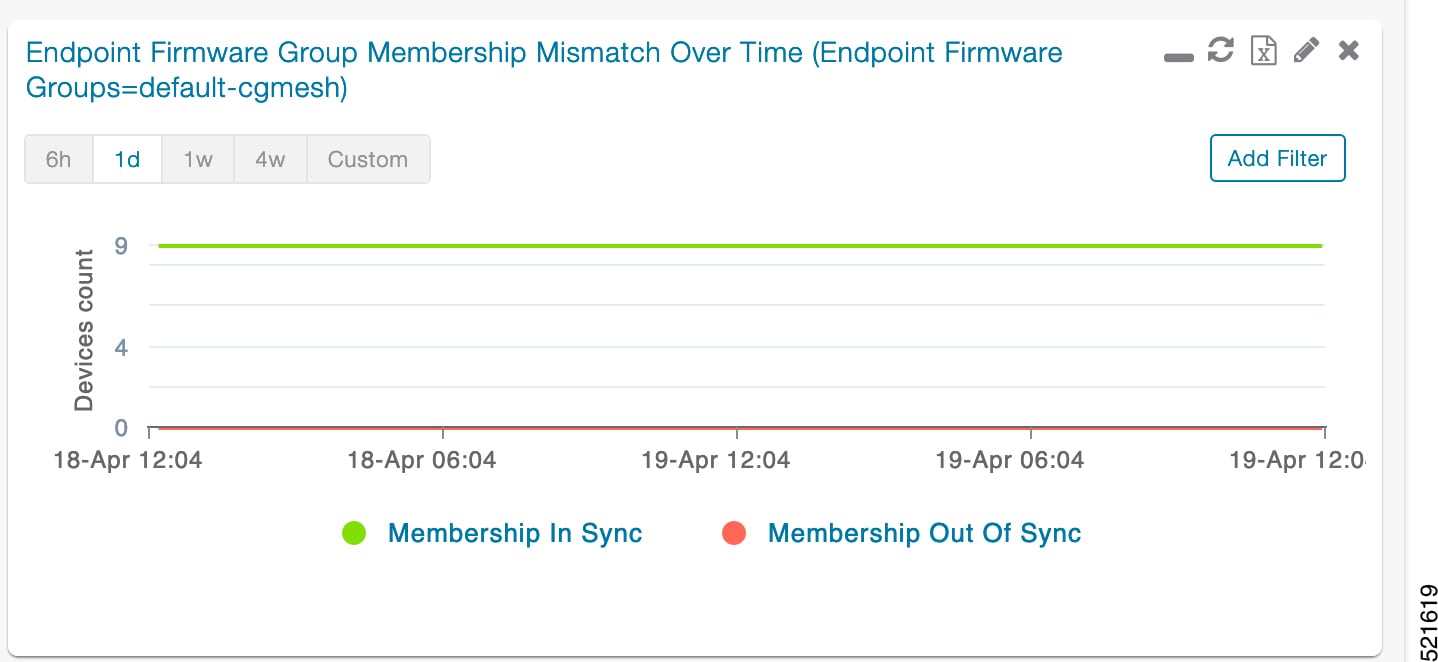Click the green In Sync legend dot
The image size is (1438, 662).
pos(354,534)
